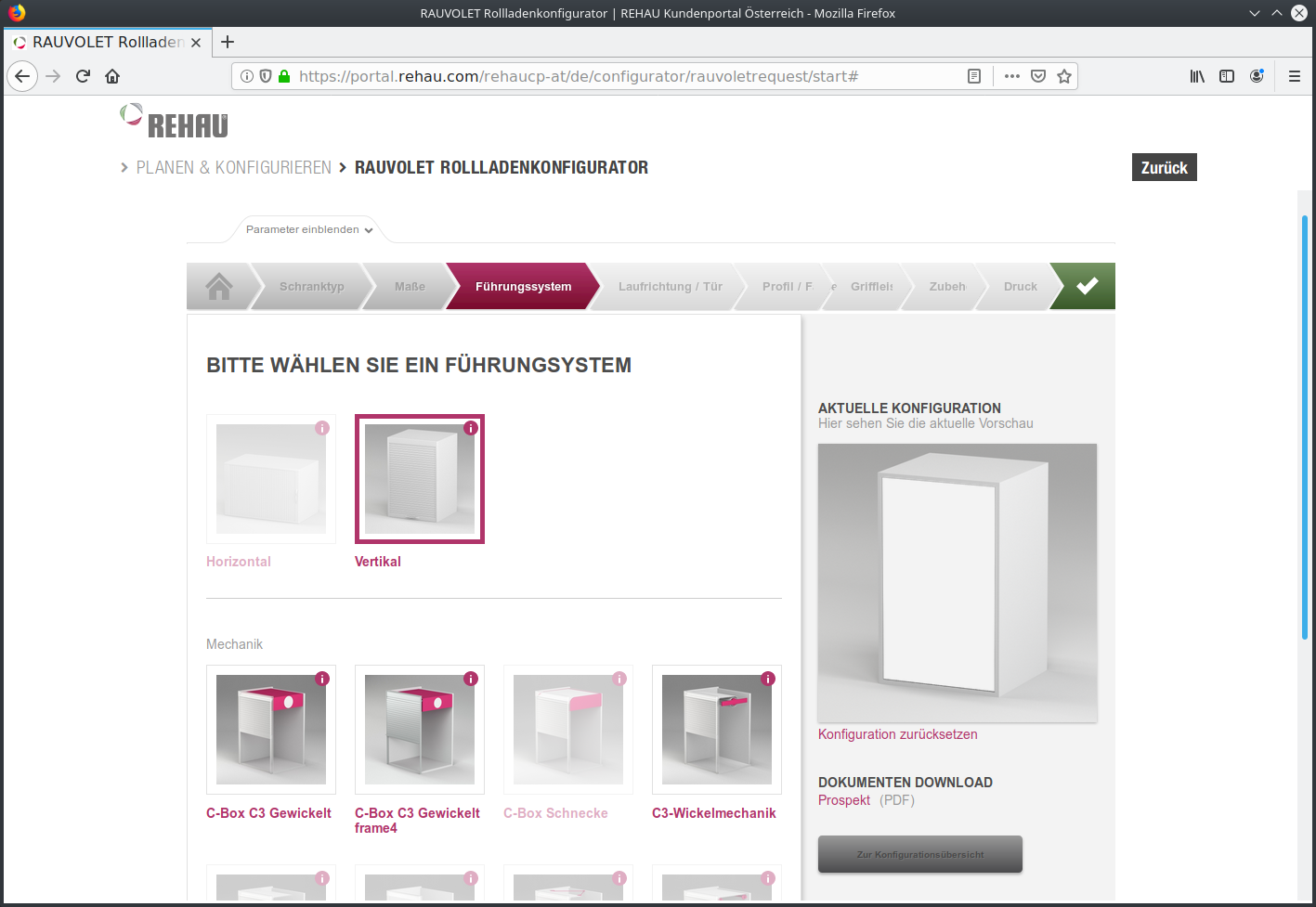The height and width of the screenshot is (907, 1316).
Task: Reload the page
Action: (x=83, y=76)
